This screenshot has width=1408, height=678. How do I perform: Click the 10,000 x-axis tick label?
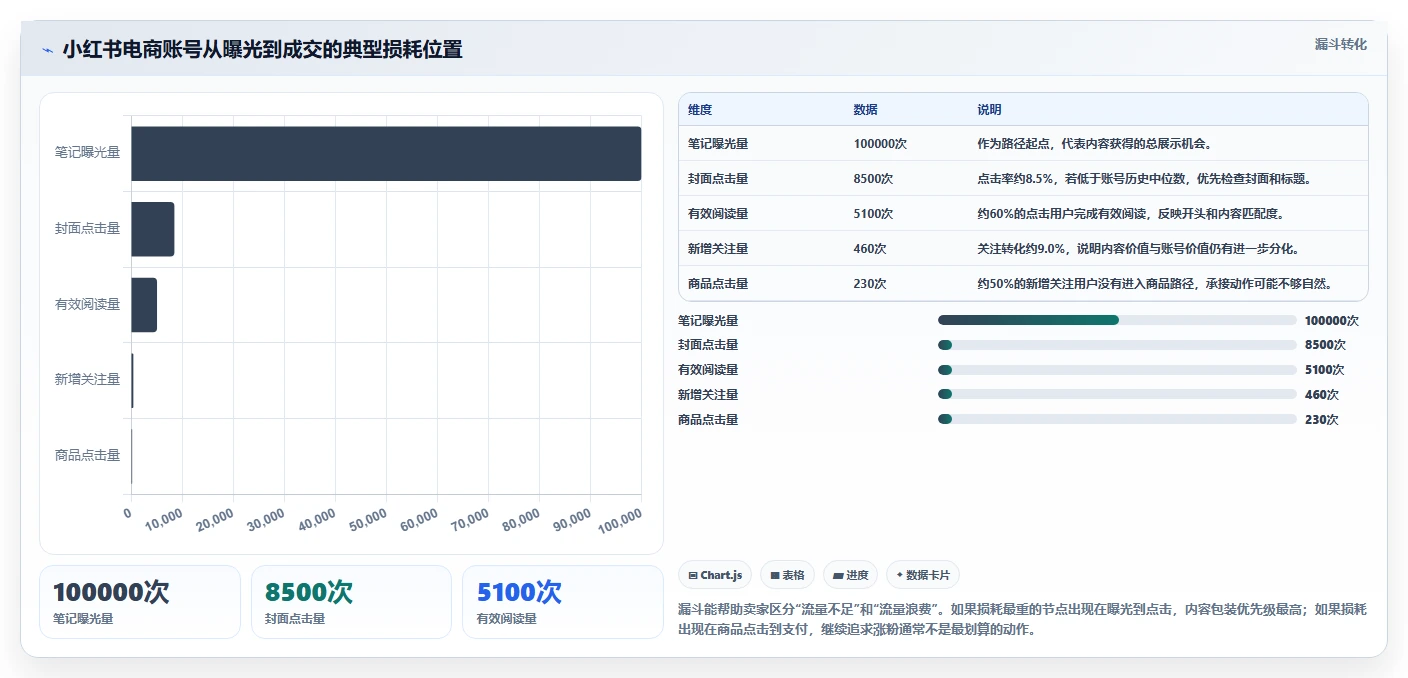[164, 519]
